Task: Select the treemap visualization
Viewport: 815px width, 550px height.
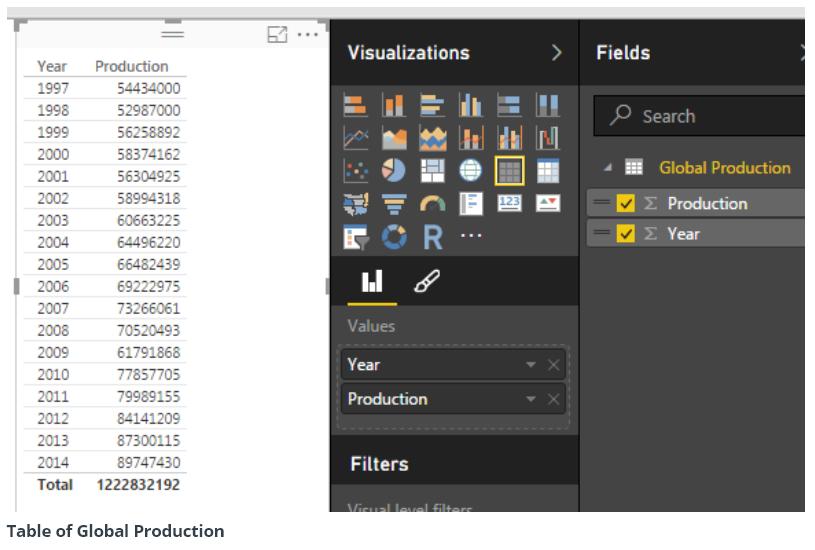Action: click(x=433, y=171)
